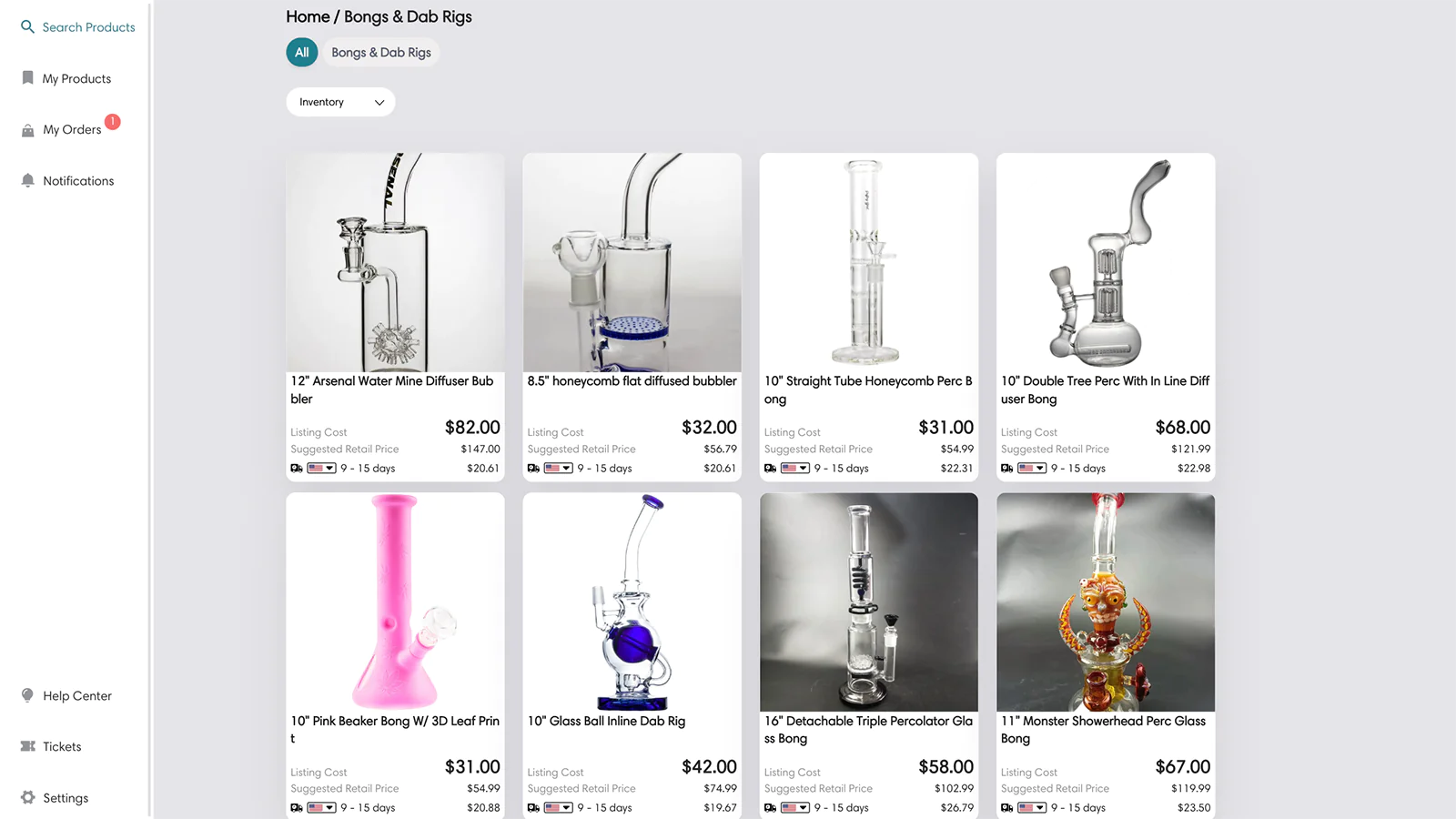Open Help Center lightbulb icon

click(x=27, y=695)
